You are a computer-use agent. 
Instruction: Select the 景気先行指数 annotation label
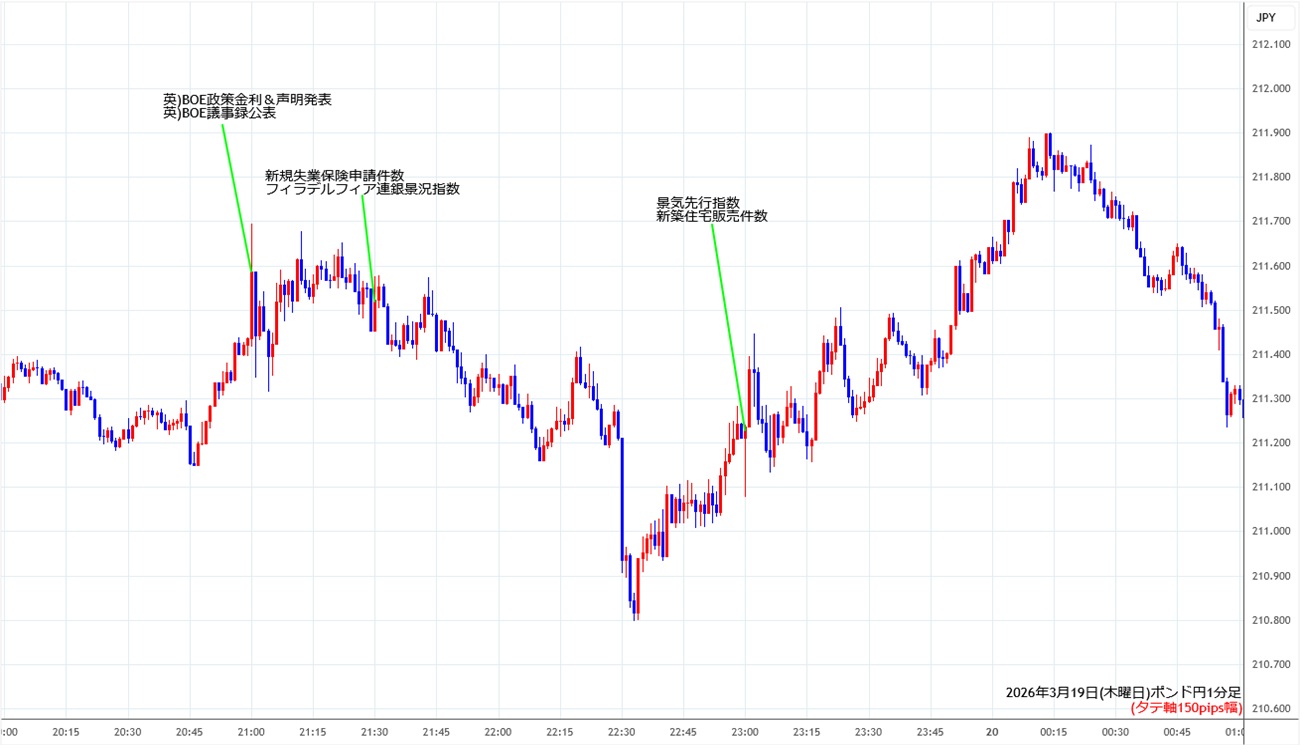point(697,202)
